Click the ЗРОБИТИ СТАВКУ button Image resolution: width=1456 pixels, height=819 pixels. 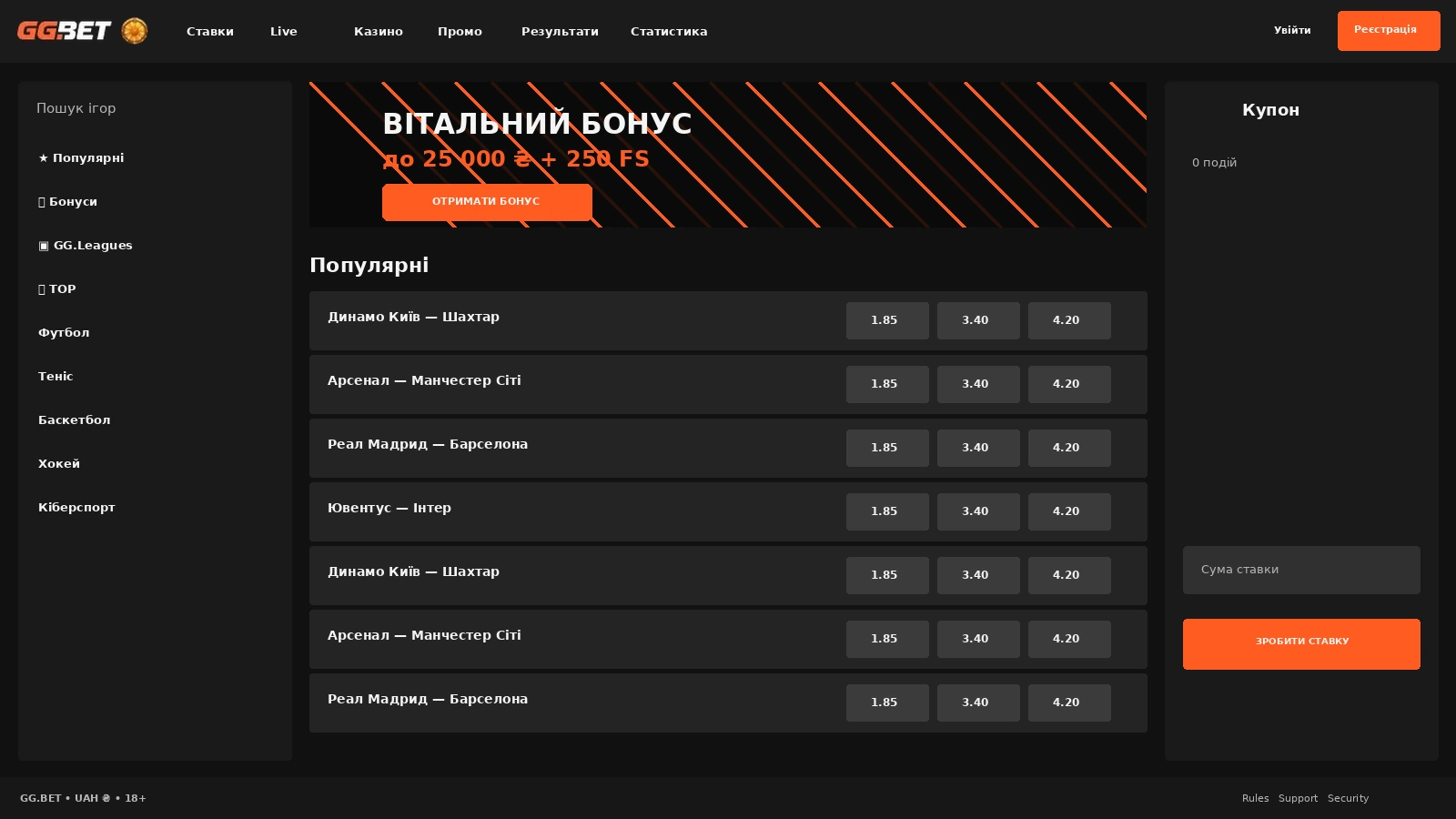pos(1301,644)
